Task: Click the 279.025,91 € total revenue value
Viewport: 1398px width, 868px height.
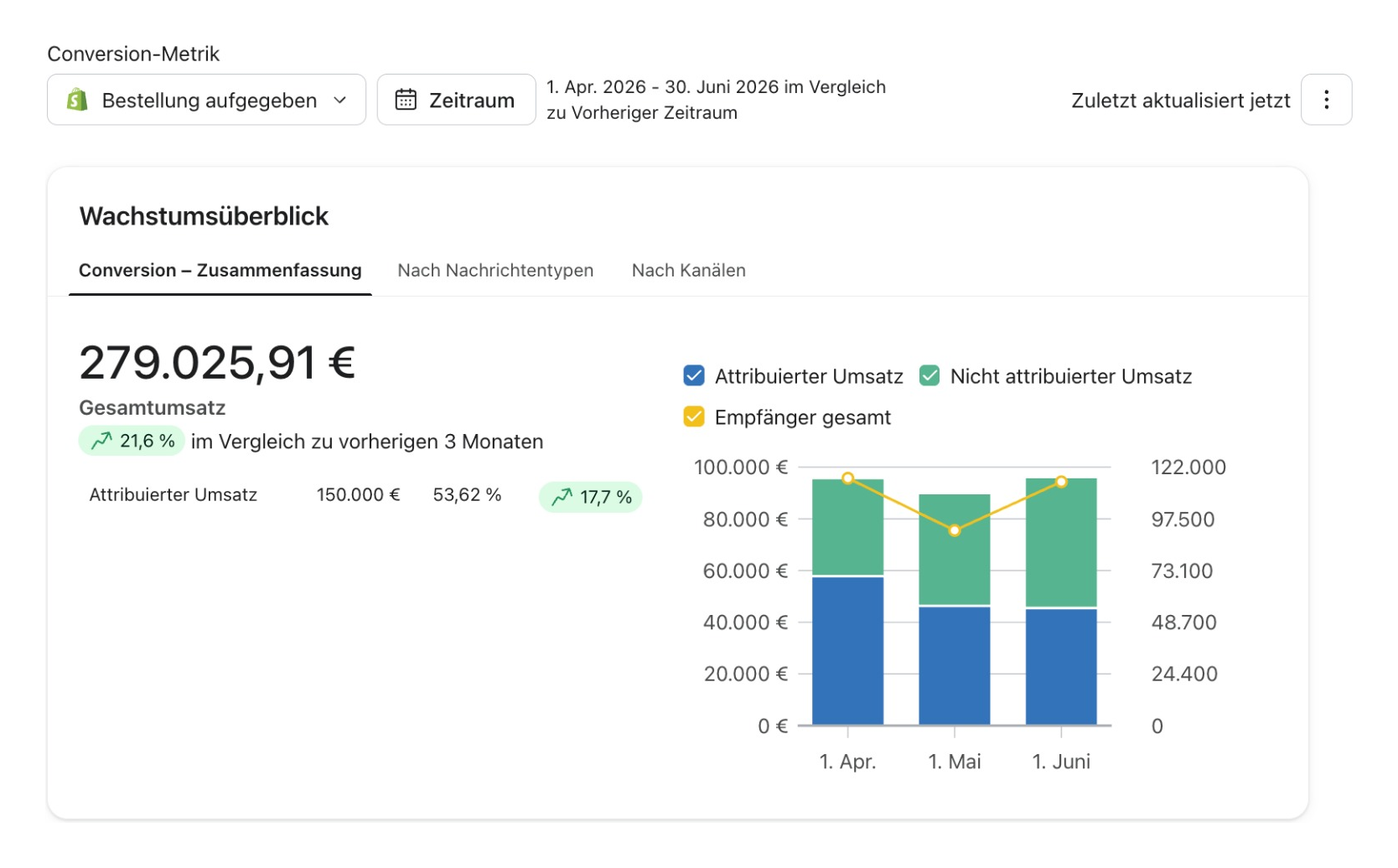Action: [217, 363]
